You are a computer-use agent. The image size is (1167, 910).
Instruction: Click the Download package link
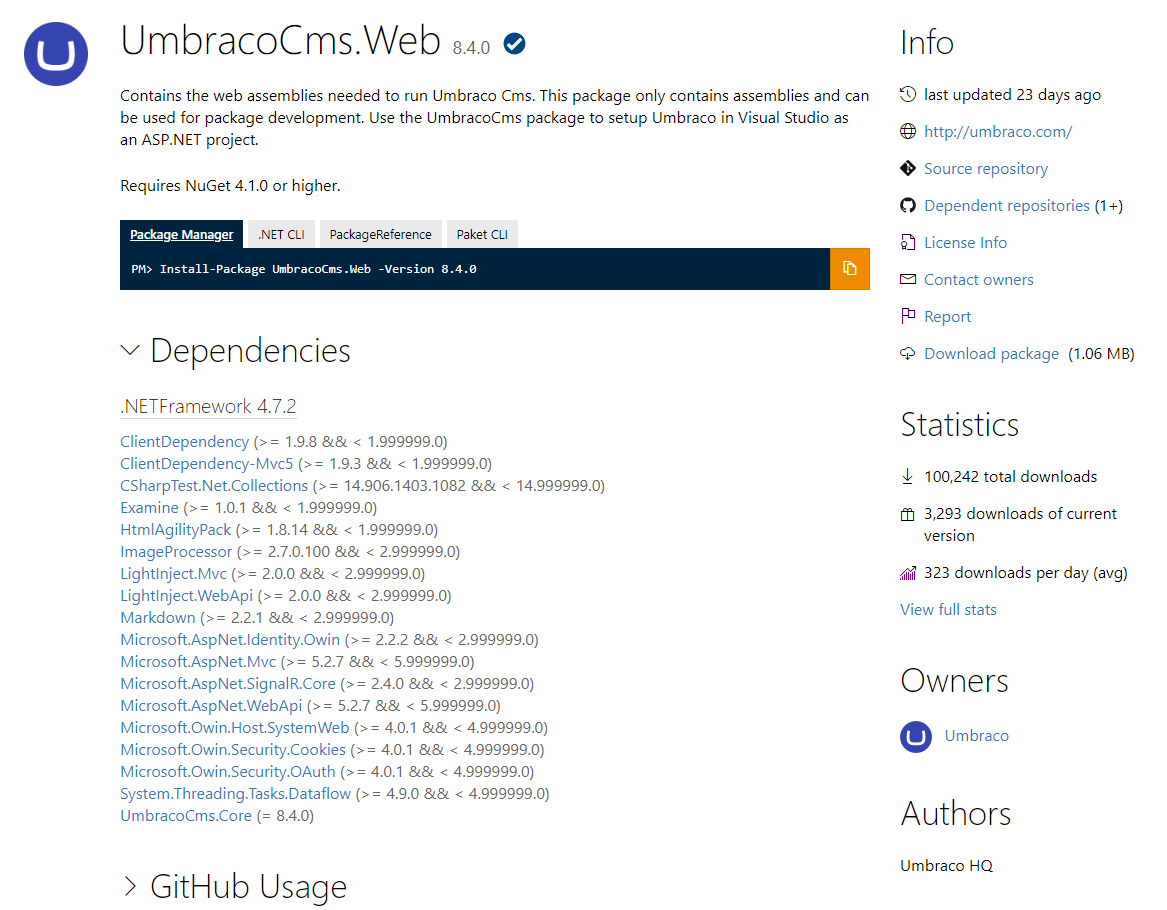[x=991, y=354]
